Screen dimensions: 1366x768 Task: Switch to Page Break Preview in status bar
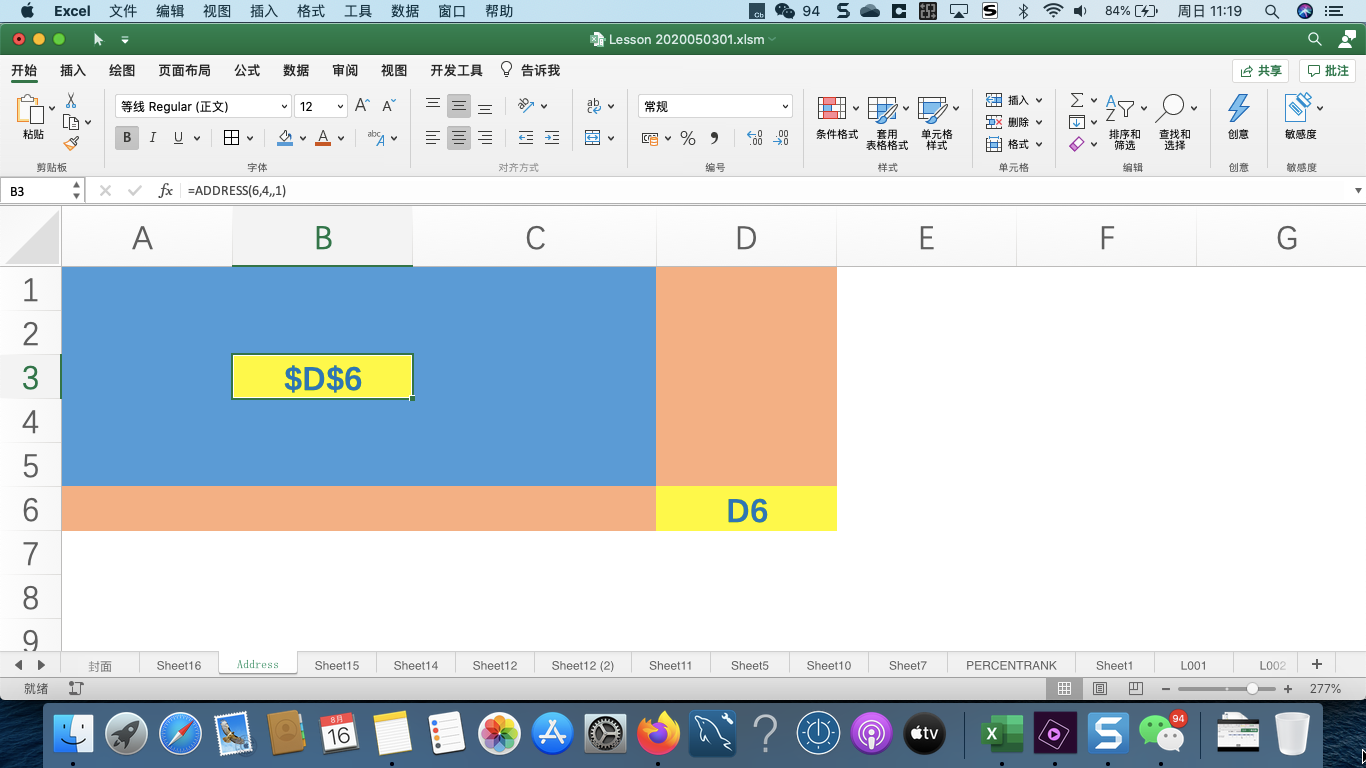[1135, 689]
